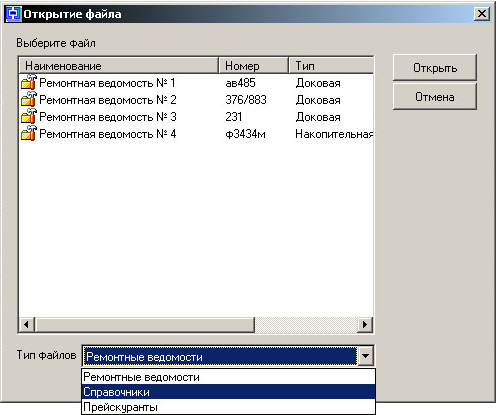
Task: Click the Отмена button
Action: (x=435, y=97)
